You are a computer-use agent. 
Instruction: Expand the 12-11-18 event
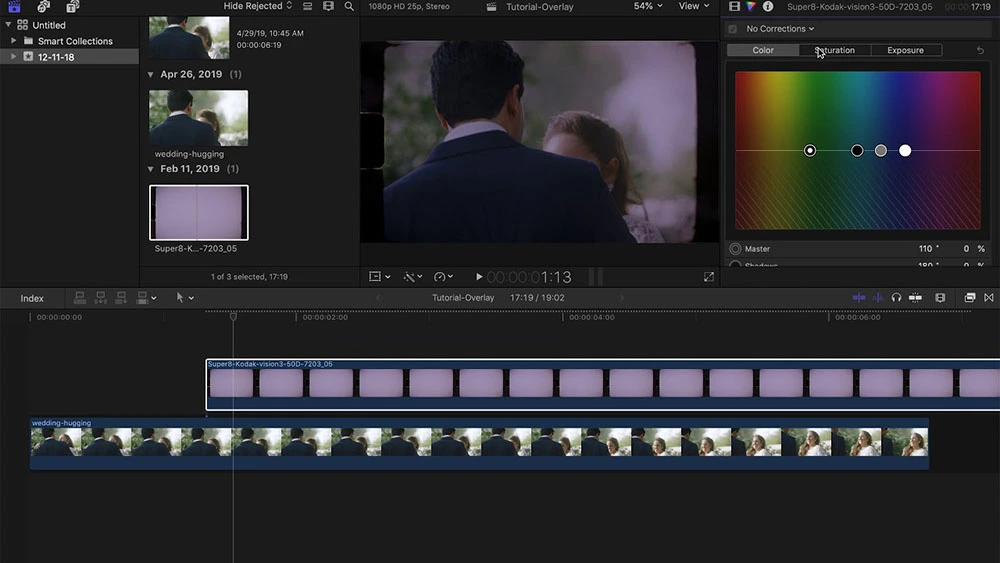click(x=13, y=57)
